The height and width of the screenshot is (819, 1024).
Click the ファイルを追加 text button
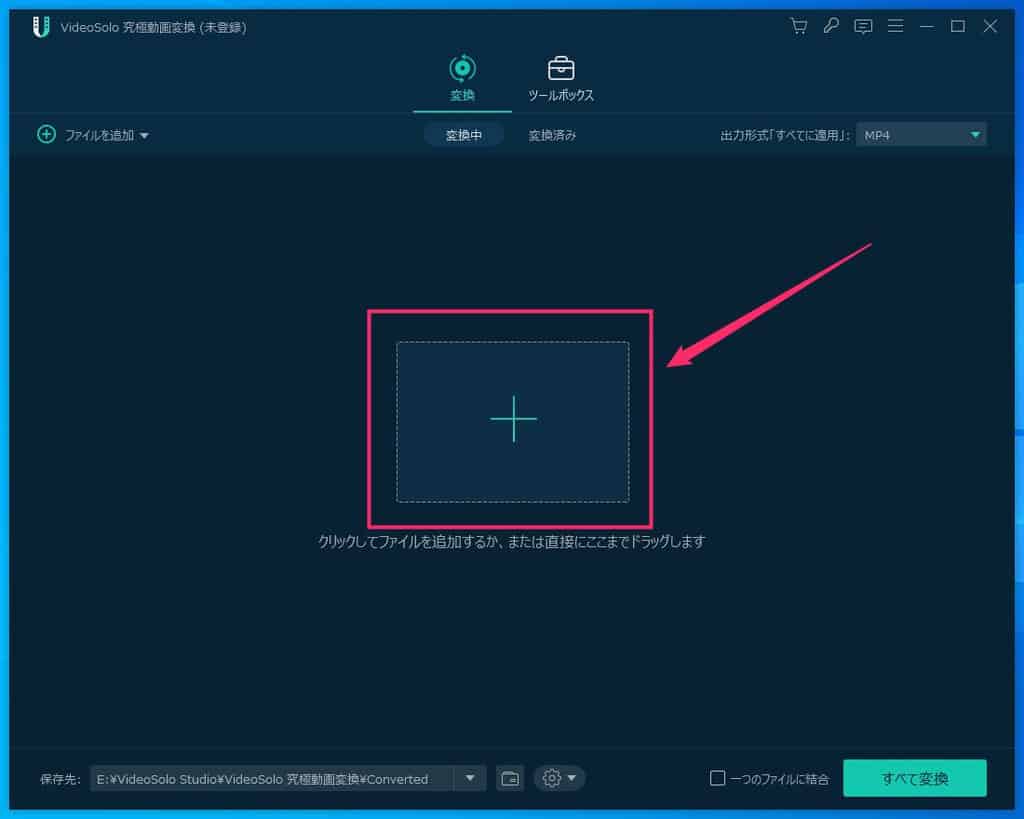pyautogui.click(x=99, y=135)
